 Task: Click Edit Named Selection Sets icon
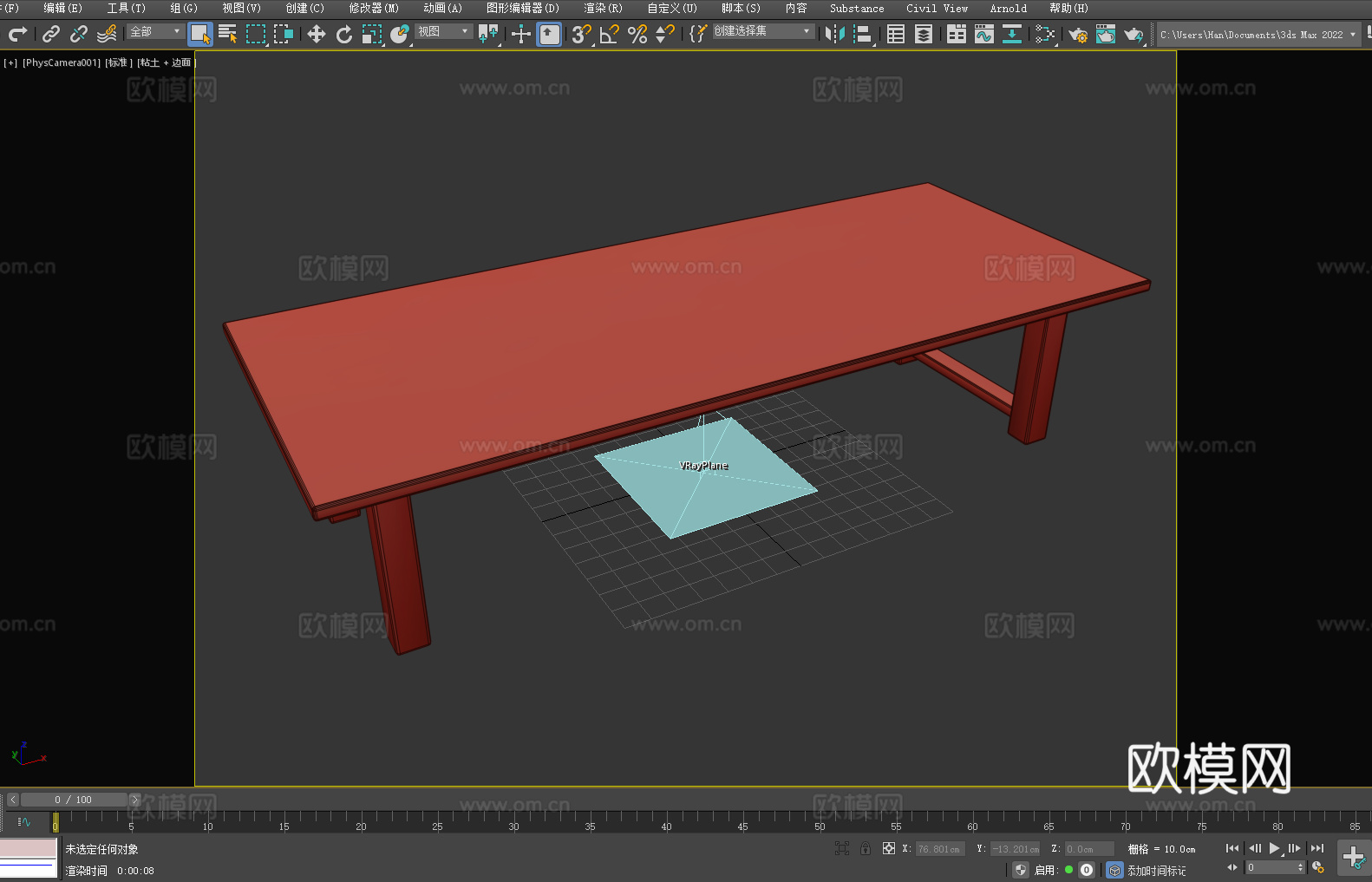coord(697,34)
